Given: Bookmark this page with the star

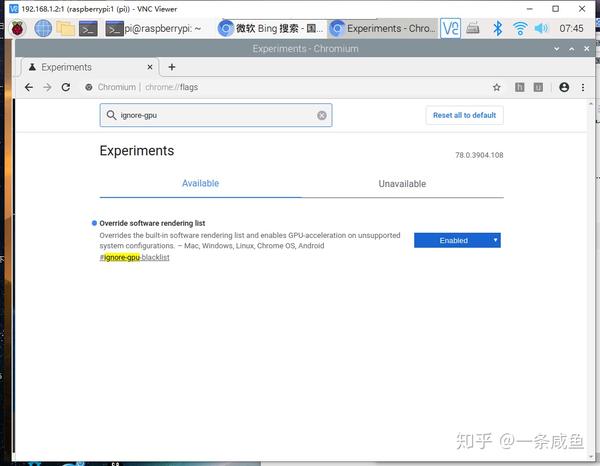Looking at the screenshot, I should 497,88.
